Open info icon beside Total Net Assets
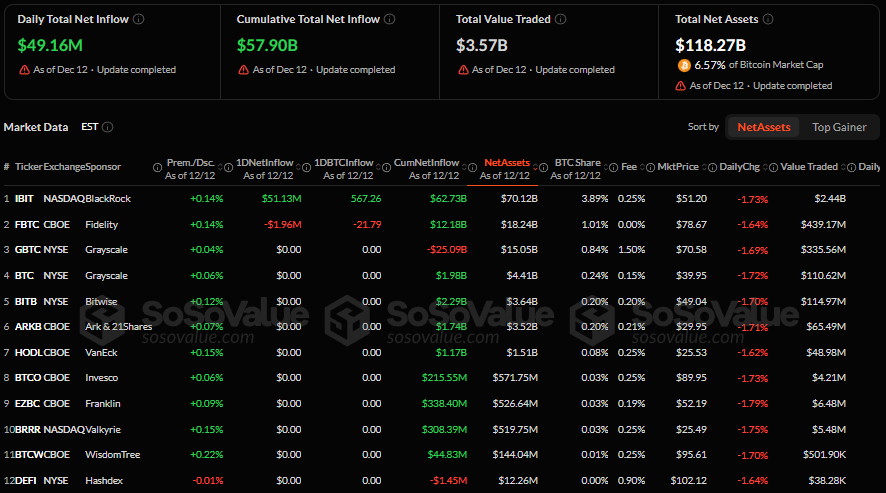Screen dimensions: 886x493 point(768,19)
